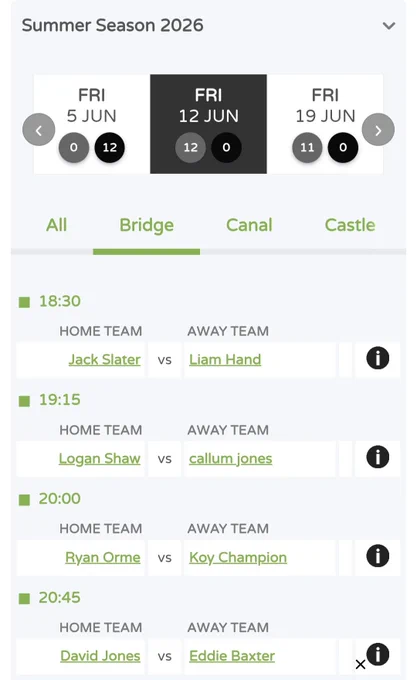Open callum jones player link
Screen dimensions: 417x680
tap(231, 458)
